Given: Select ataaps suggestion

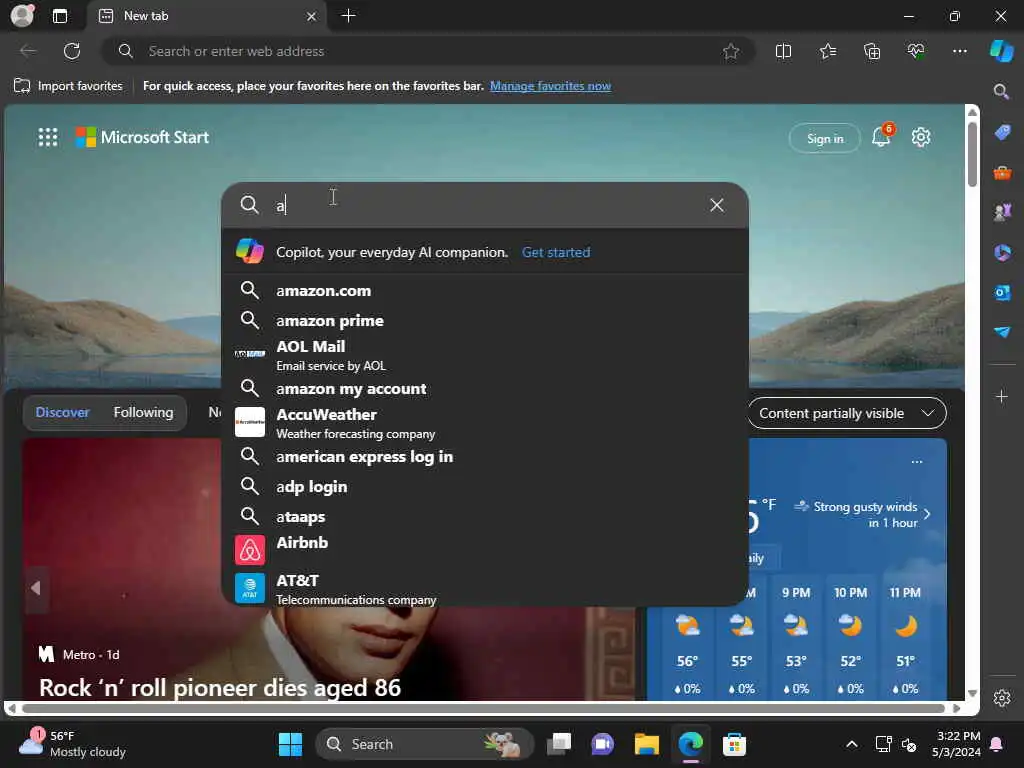Looking at the screenshot, I should point(485,517).
